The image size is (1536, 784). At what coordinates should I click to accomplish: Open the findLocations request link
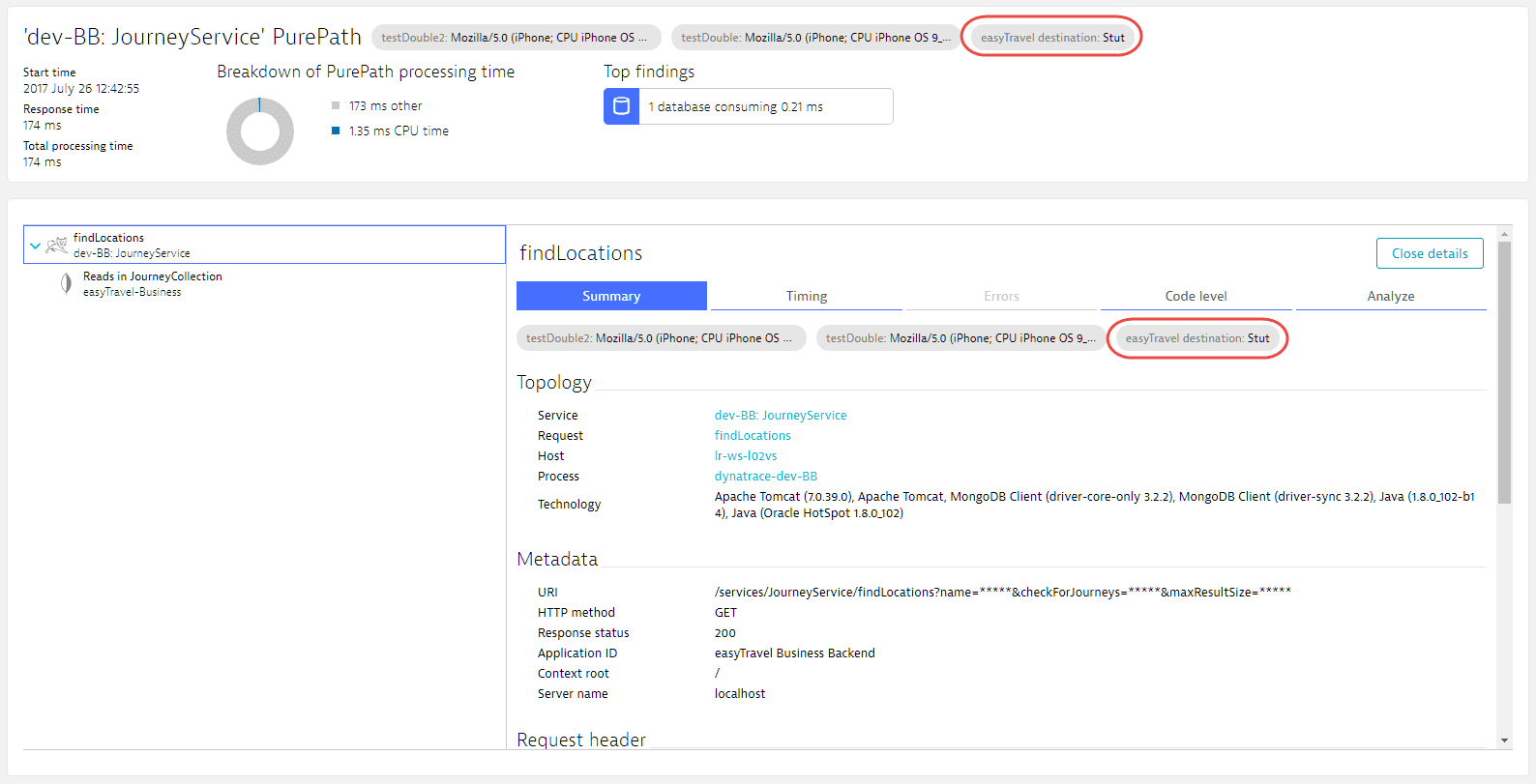753,436
